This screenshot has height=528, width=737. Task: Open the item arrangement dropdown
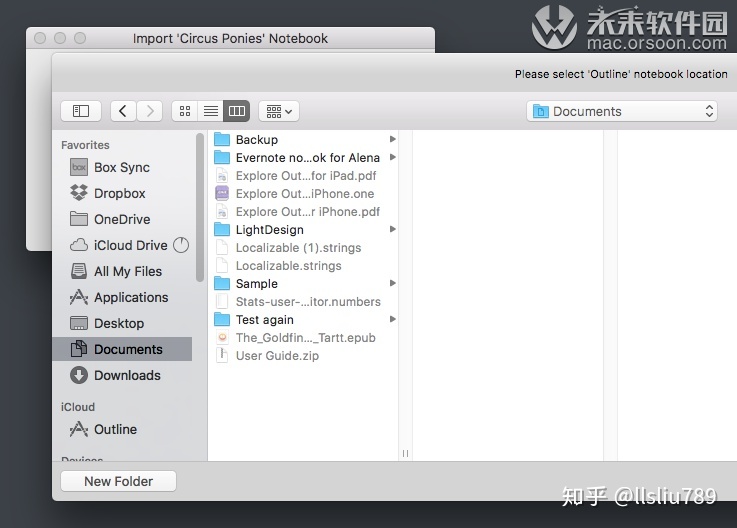pos(279,111)
